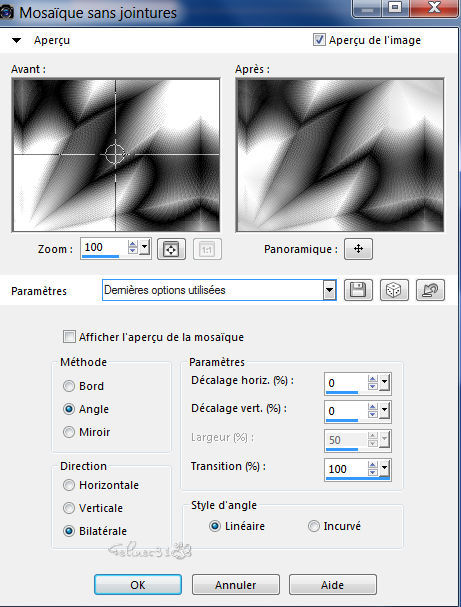Click the Panoramique pan arrows button

pos(358,249)
